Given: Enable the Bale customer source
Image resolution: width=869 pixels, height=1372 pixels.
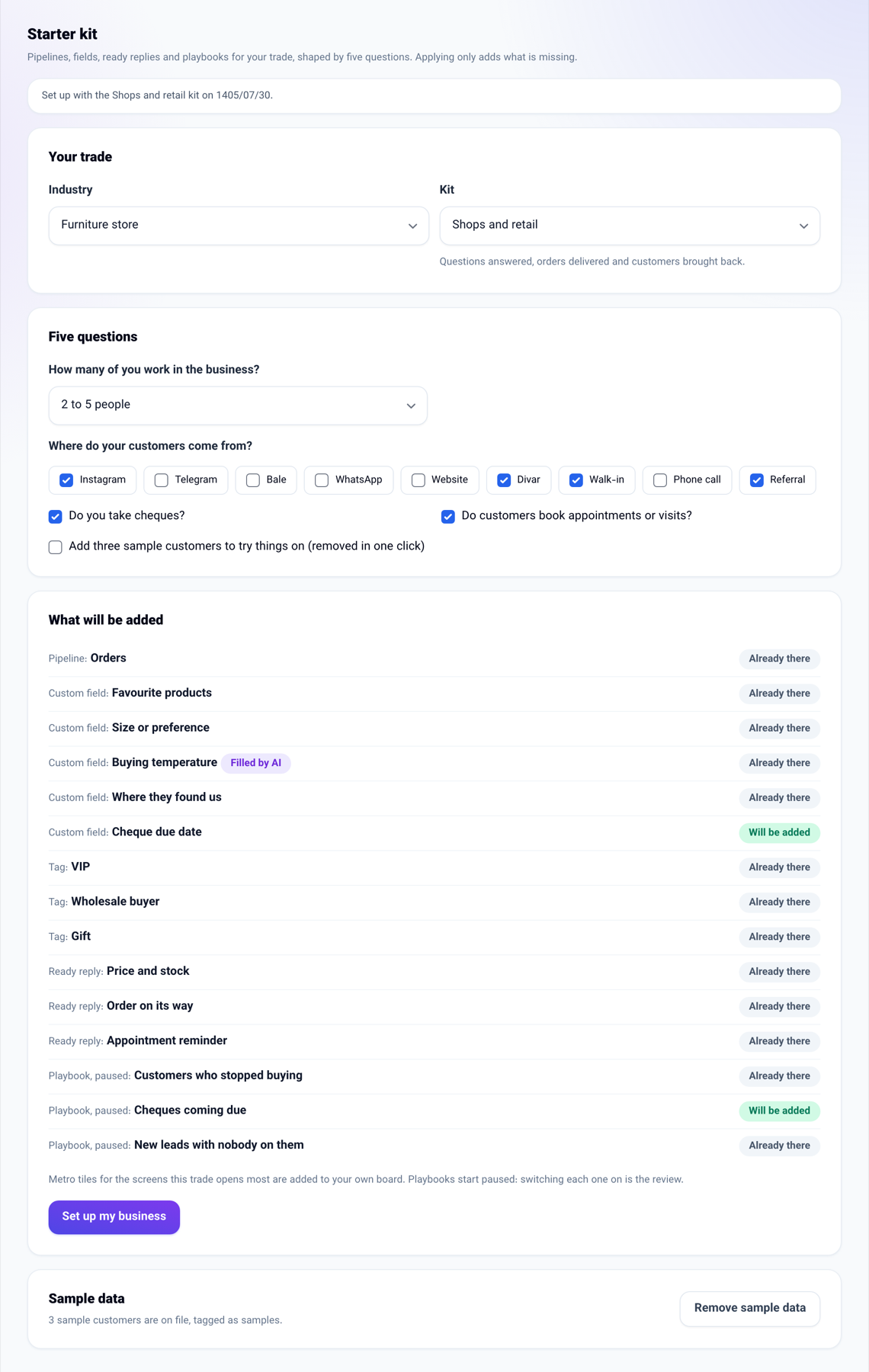Looking at the screenshot, I should (x=253, y=480).
